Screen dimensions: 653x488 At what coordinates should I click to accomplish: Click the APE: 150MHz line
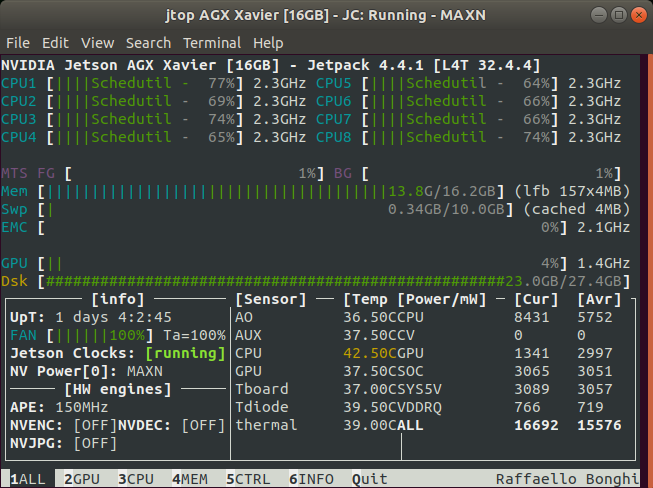pyautogui.click(x=59, y=407)
